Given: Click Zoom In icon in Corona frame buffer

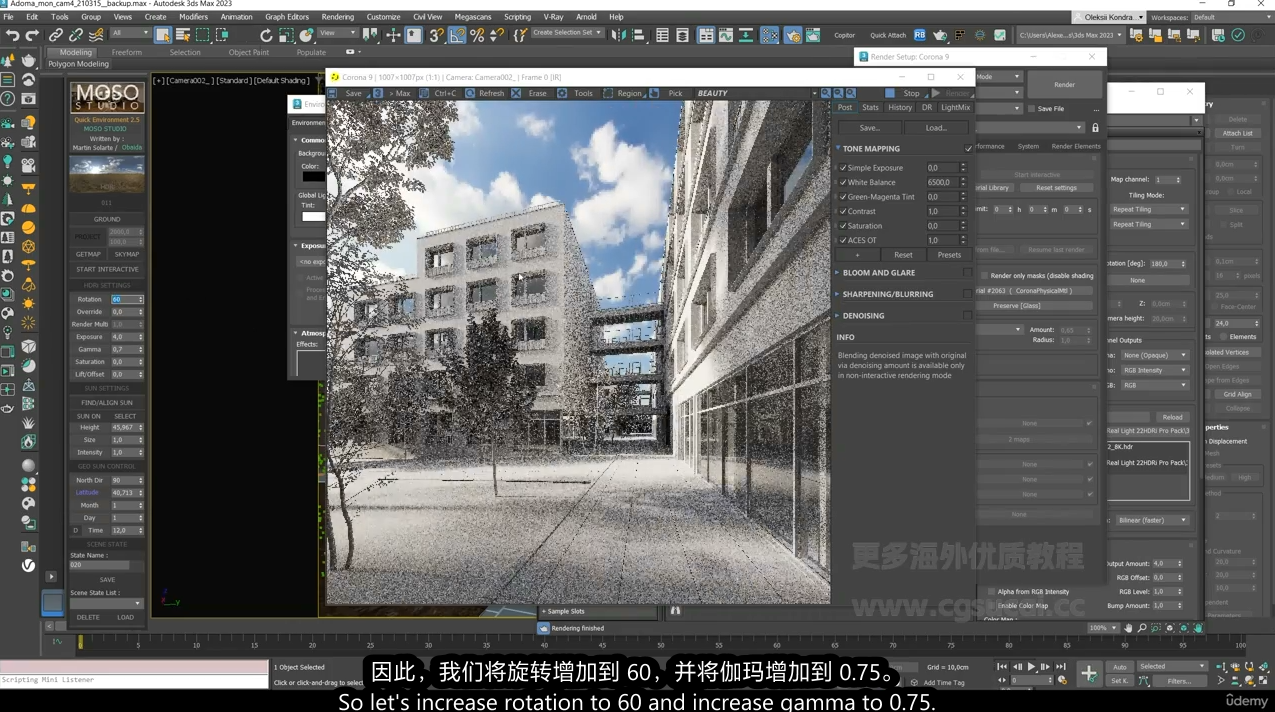Looking at the screenshot, I should tap(826, 93).
